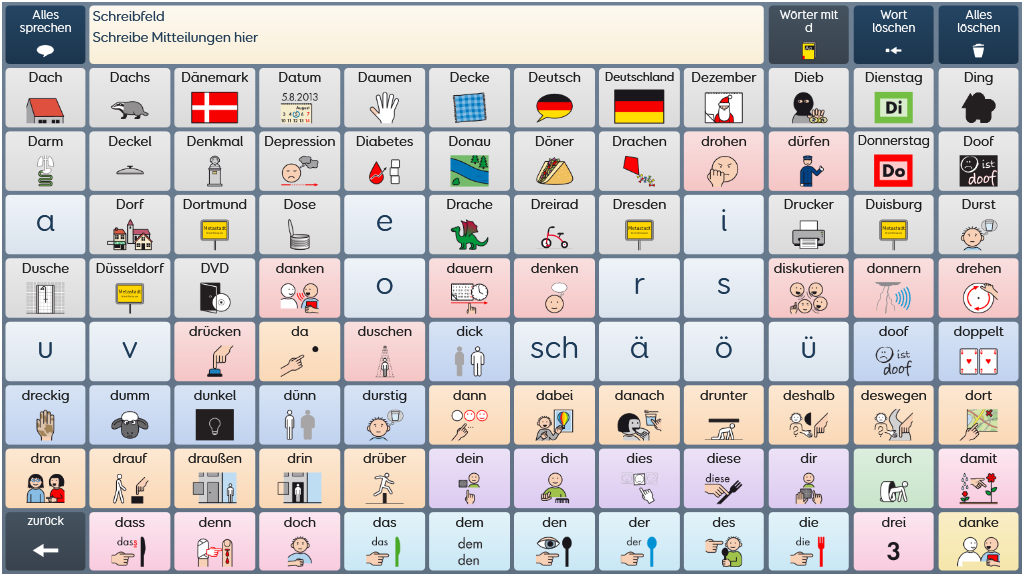The width and height of the screenshot is (1024, 576).
Task: Tap the dumm sheep symbol
Action: (x=130, y=415)
